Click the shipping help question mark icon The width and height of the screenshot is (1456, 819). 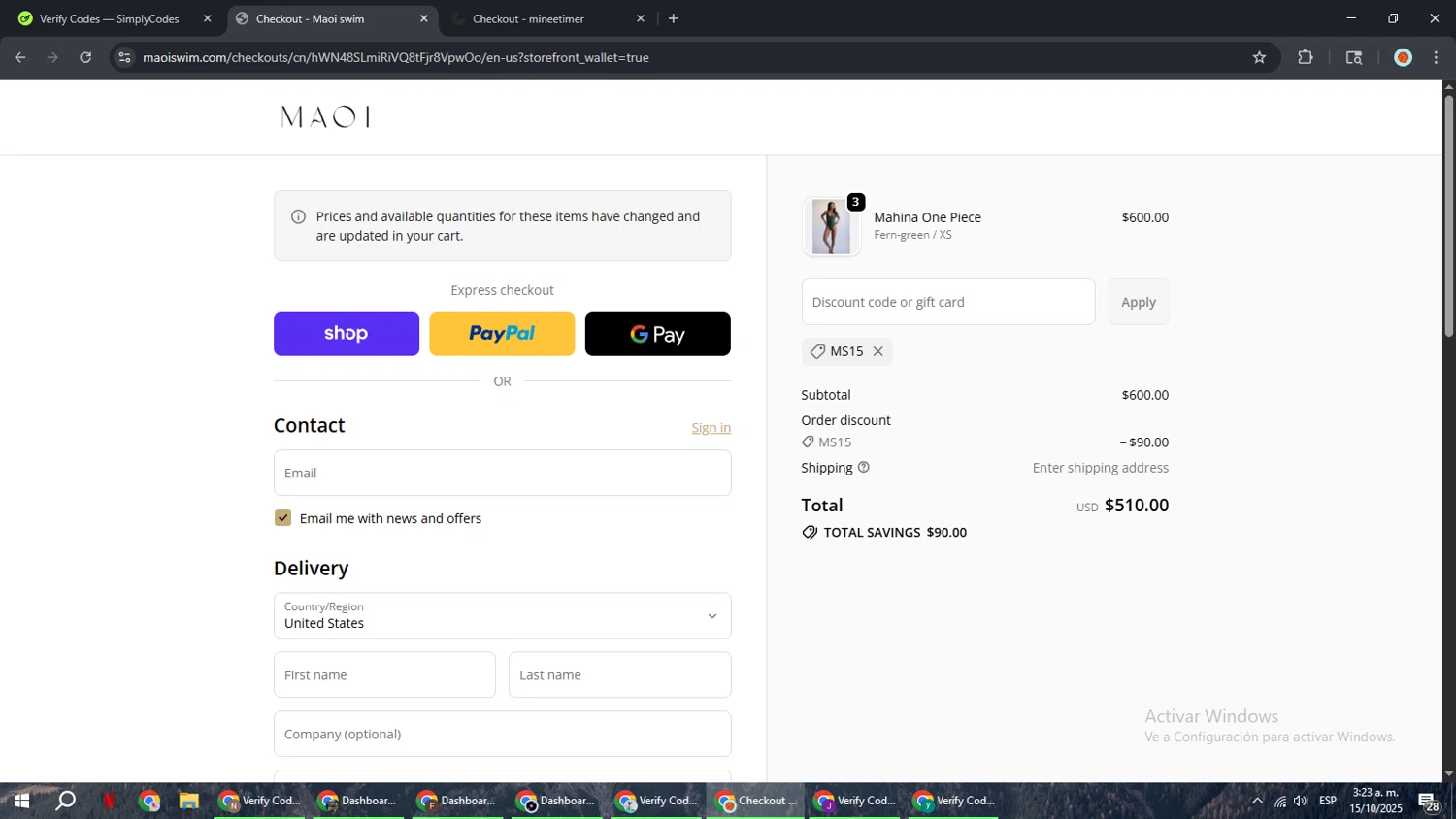(864, 468)
